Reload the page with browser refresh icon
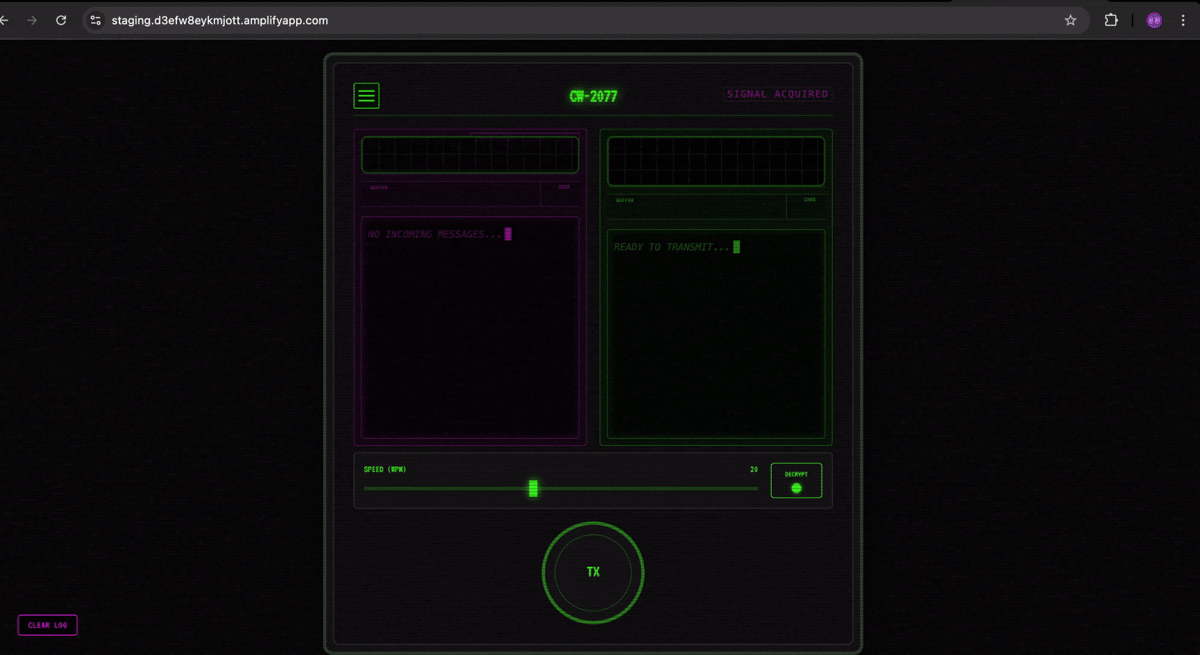The image size is (1200, 655). point(62,20)
